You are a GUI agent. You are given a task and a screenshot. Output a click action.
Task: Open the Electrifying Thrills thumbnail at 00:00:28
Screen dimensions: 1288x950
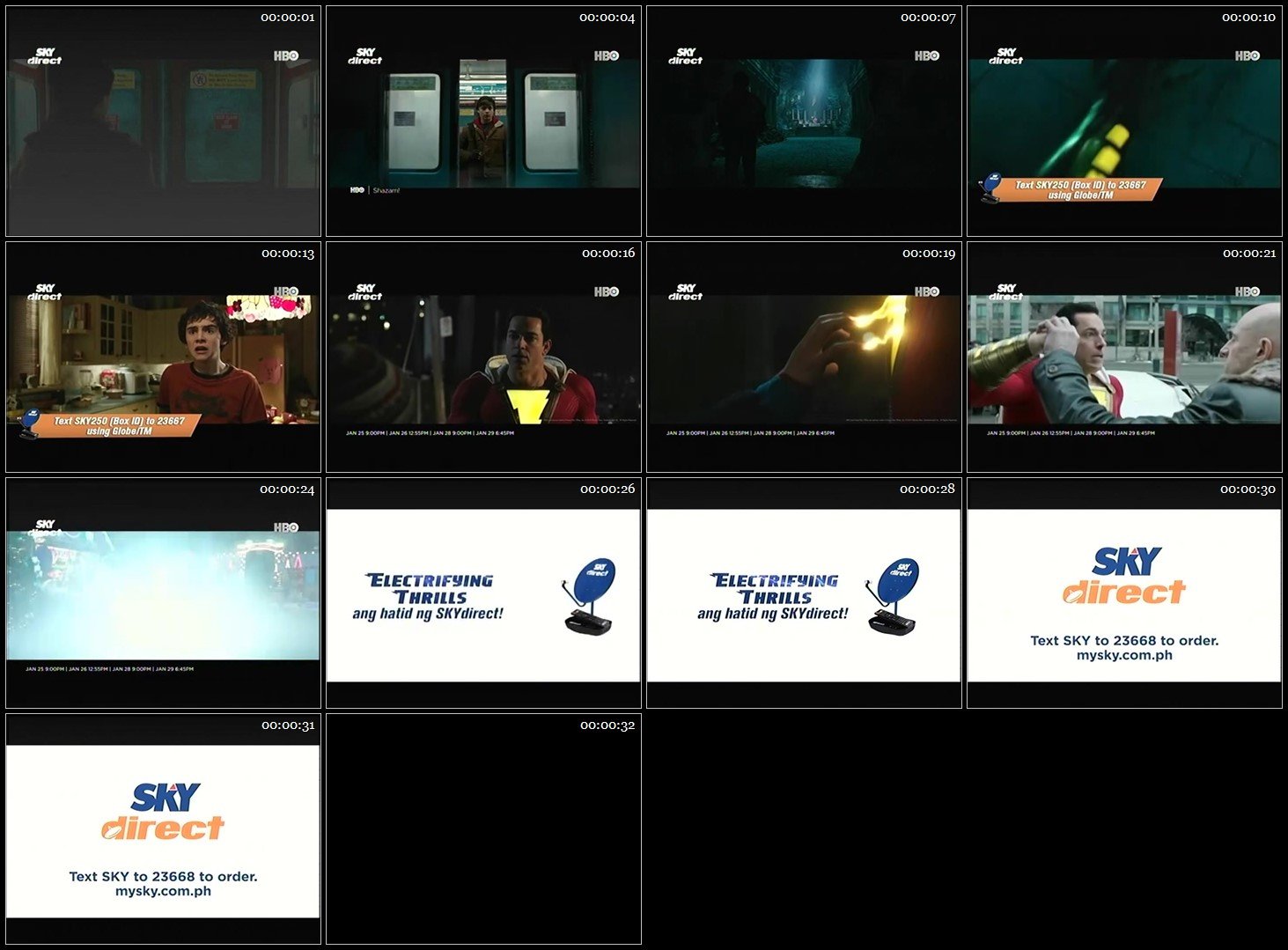pos(804,593)
